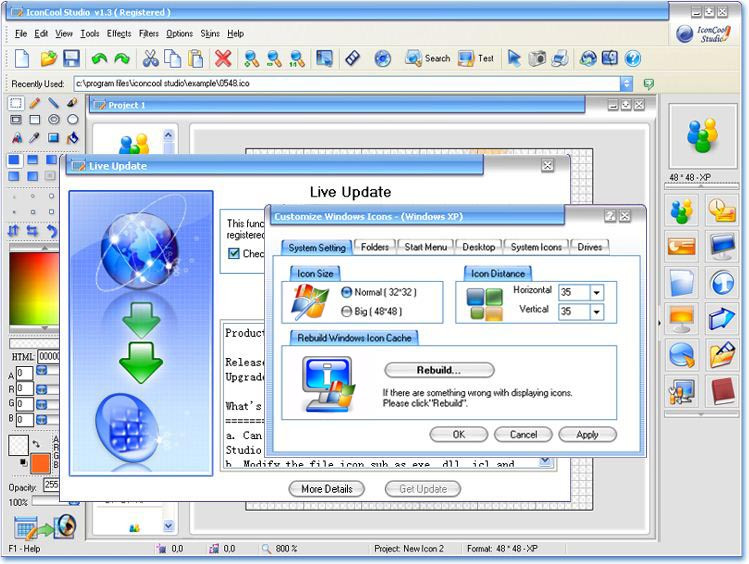Open a file with the folder icon
This screenshot has width=749, height=564.
[x=48, y=59]
